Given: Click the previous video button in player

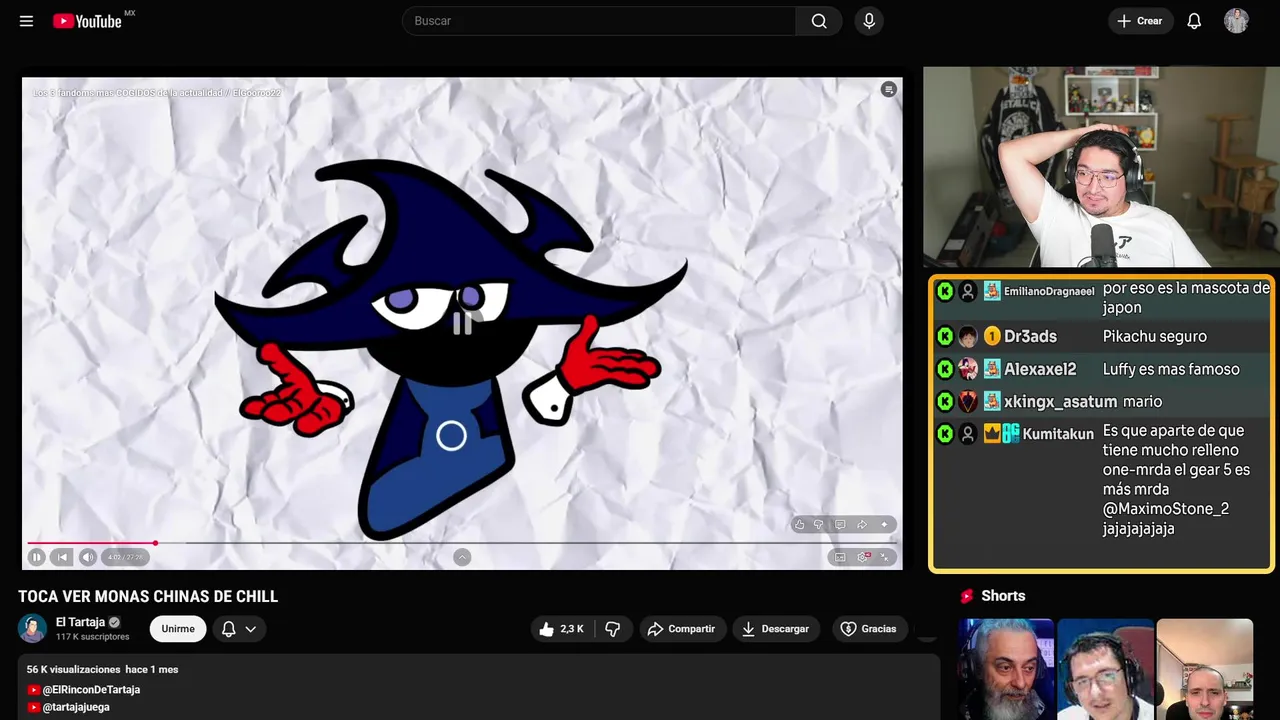Looking at the screenshot, I should 62,557.
